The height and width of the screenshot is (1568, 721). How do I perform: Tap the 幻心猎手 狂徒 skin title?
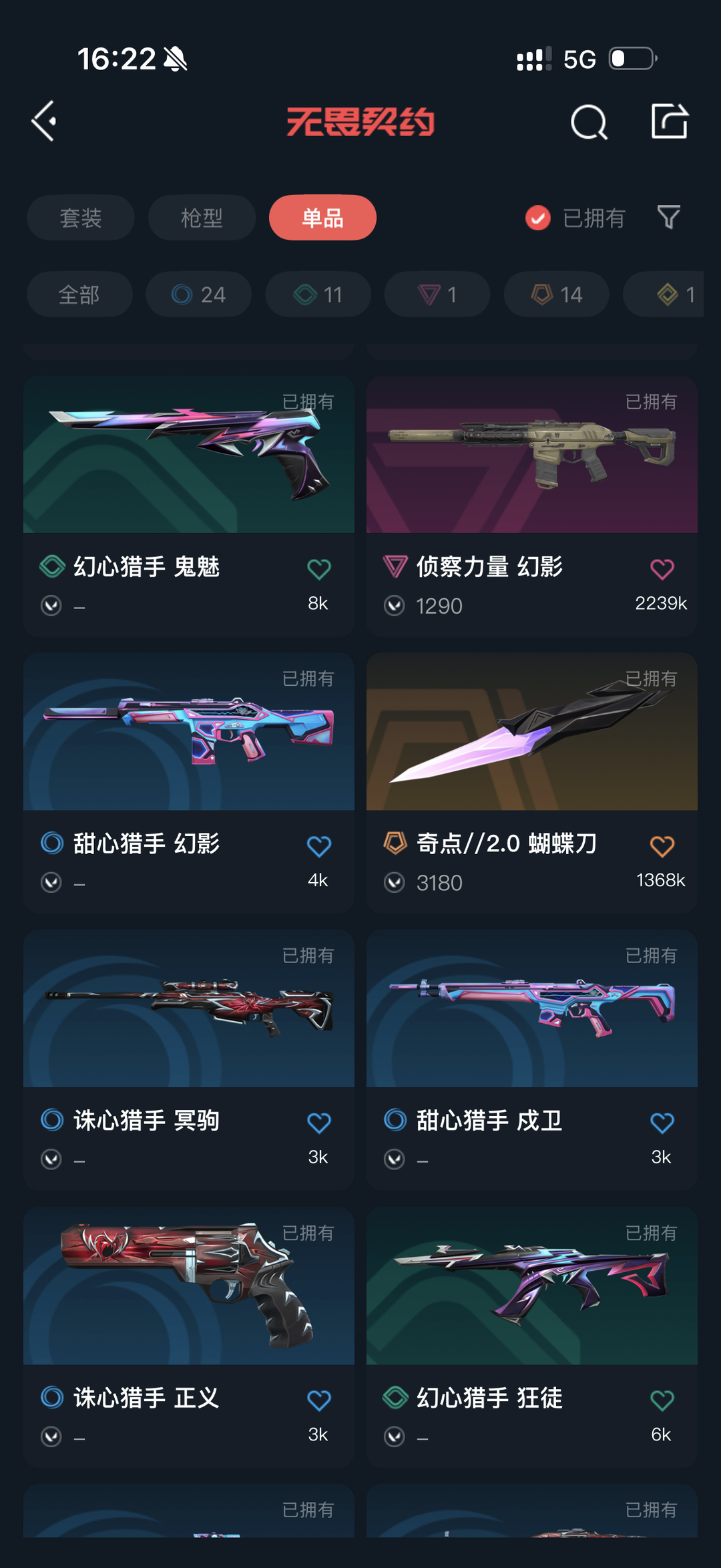(x=489, y=1398)
